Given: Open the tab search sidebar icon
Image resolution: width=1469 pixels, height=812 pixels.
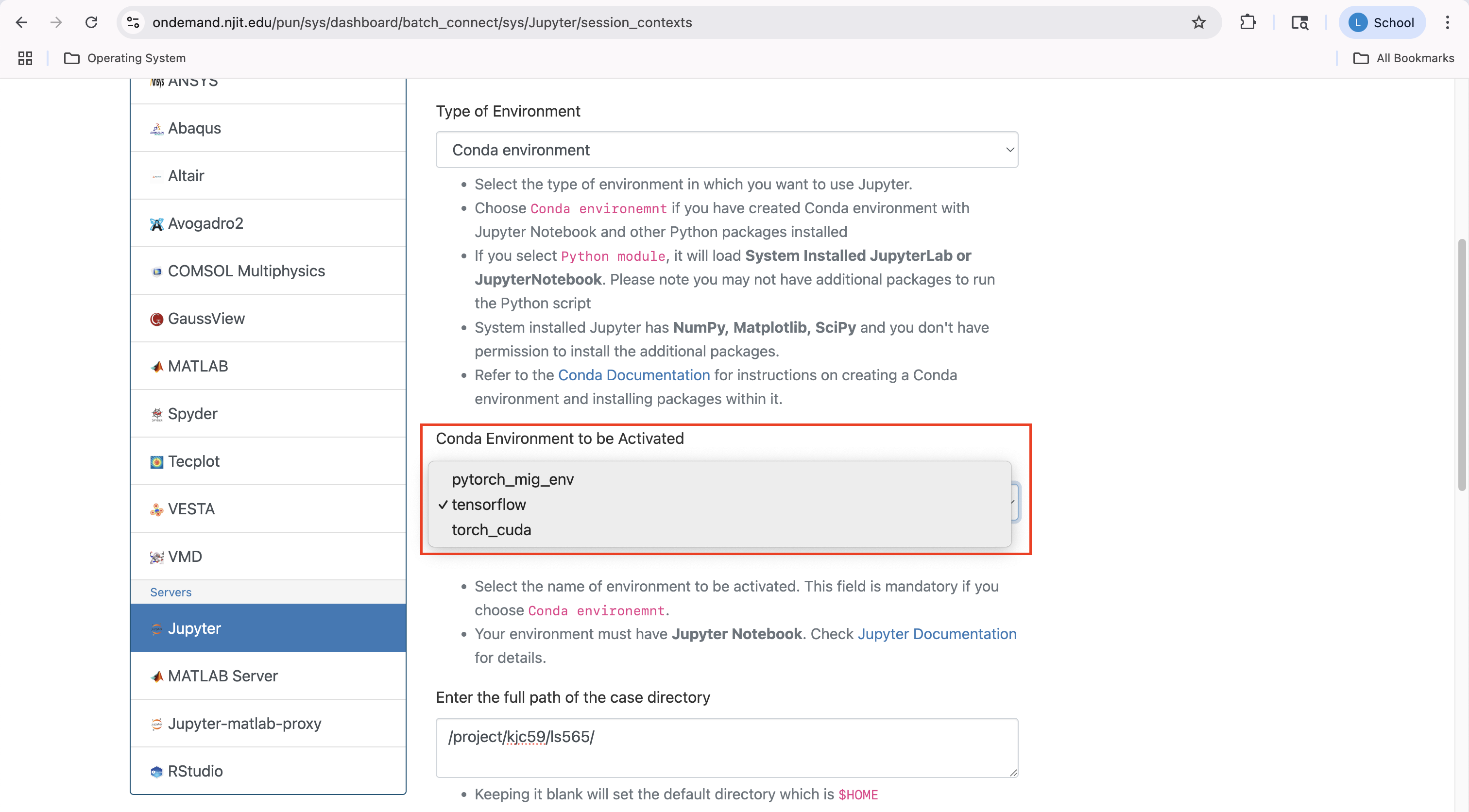Looking at the screenshot, I should (x=1299, y=22).
